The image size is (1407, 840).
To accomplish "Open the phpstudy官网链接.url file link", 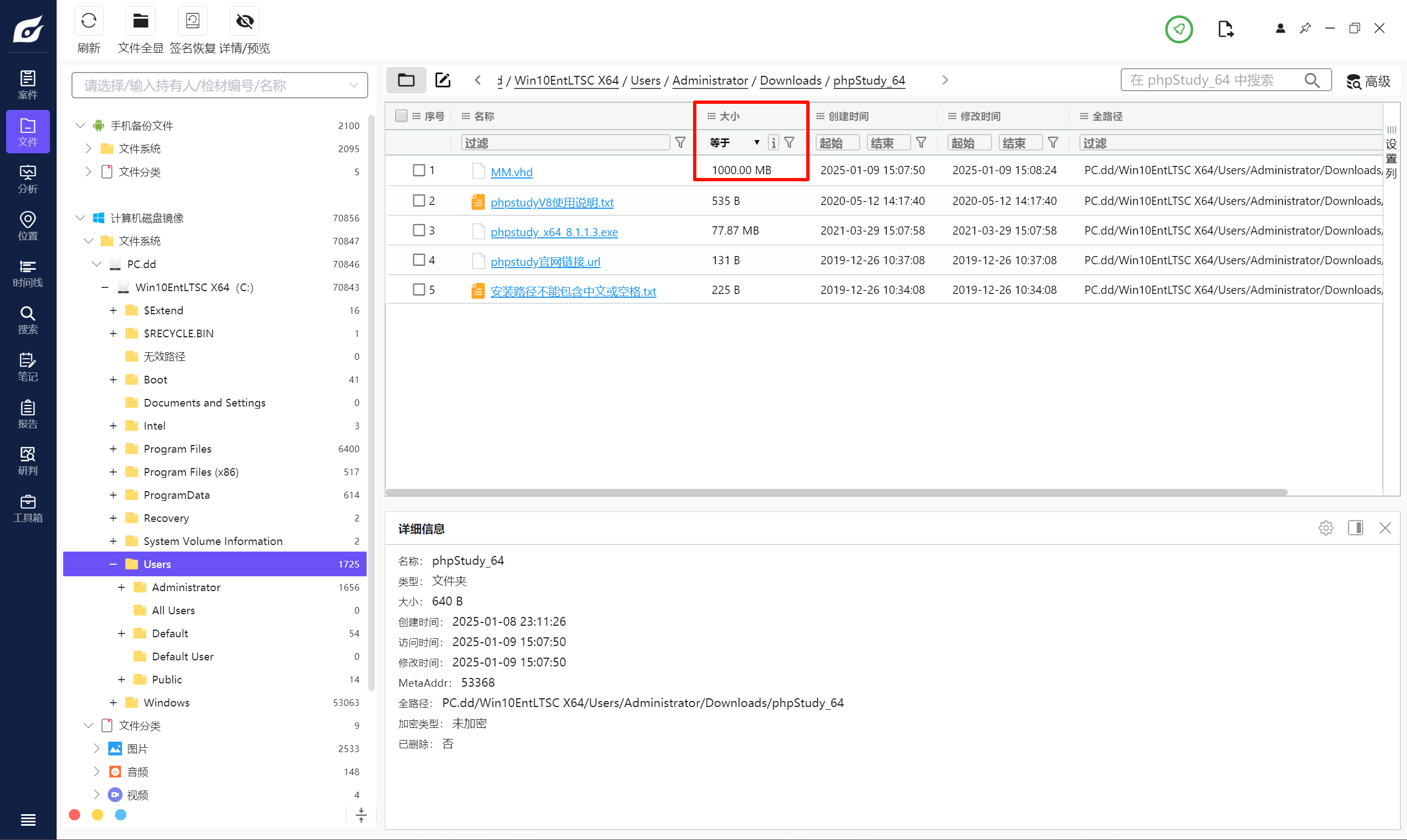I will (545, 262).
